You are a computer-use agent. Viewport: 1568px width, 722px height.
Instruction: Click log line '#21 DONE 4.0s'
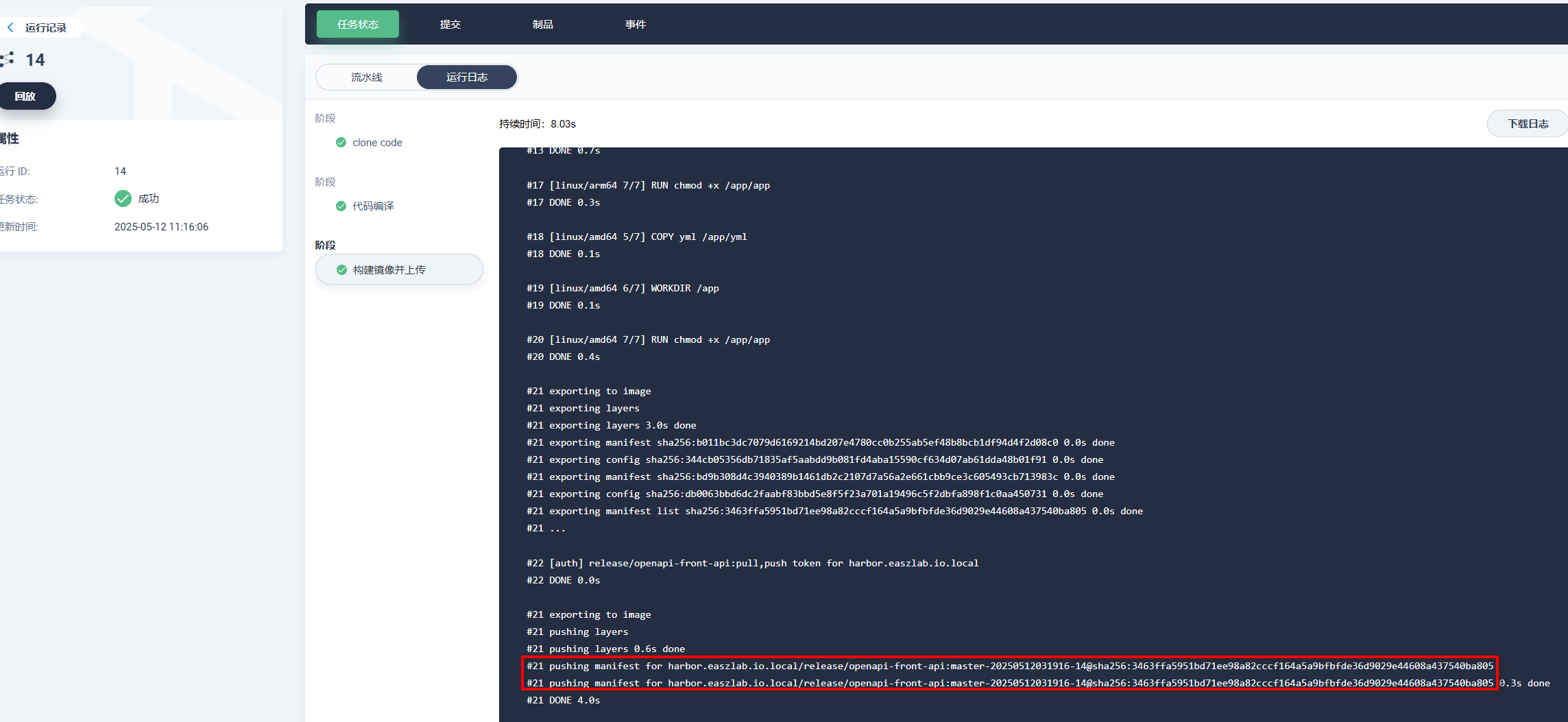click(x=564, y=700)
